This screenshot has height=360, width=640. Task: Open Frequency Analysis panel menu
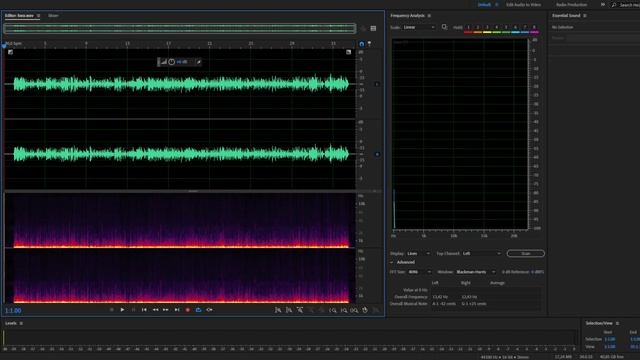click(x=429, y=16)
